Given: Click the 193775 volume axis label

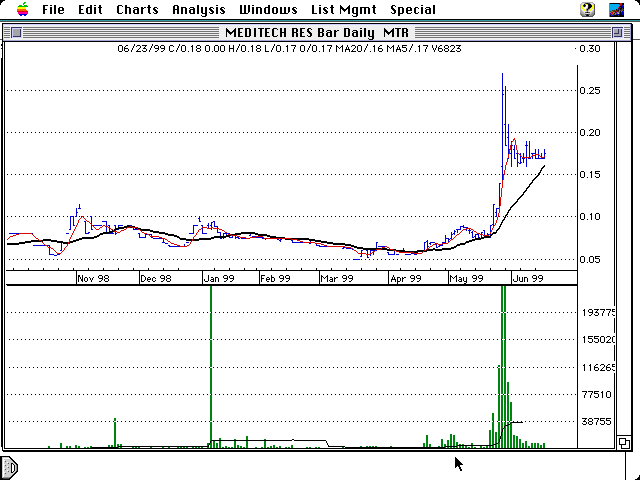Looking at the screenshot, I should point(598,313).
